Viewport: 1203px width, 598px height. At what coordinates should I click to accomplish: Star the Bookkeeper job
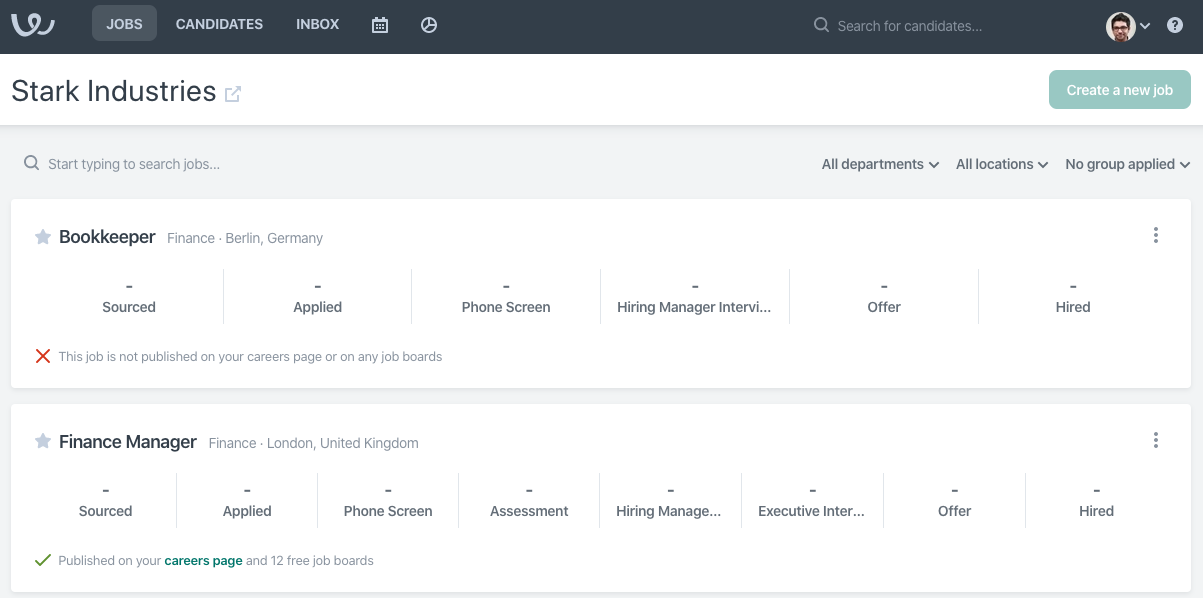click(43, 237)
